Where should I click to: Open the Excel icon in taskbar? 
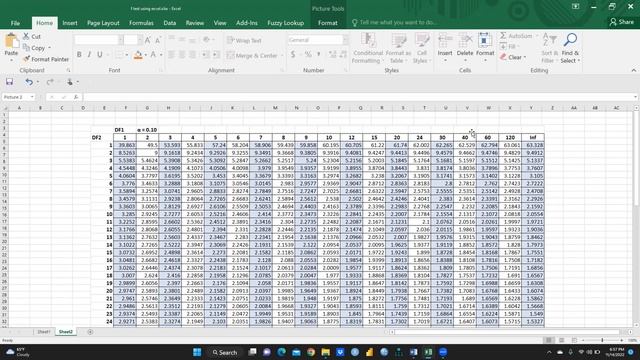428,352
